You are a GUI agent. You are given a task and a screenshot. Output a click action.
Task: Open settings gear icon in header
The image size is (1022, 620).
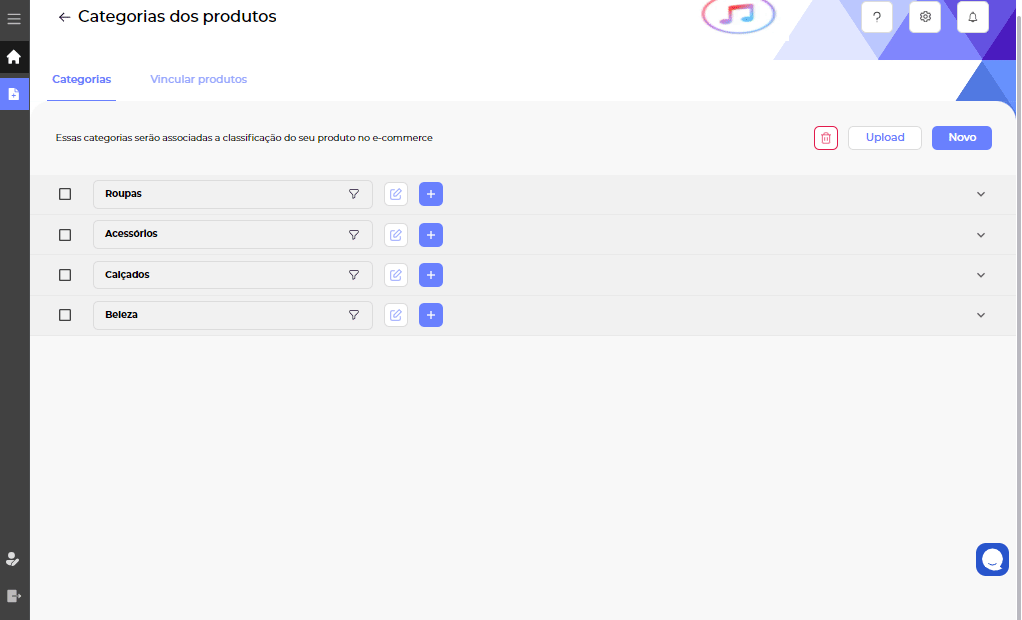click(925, 17)
